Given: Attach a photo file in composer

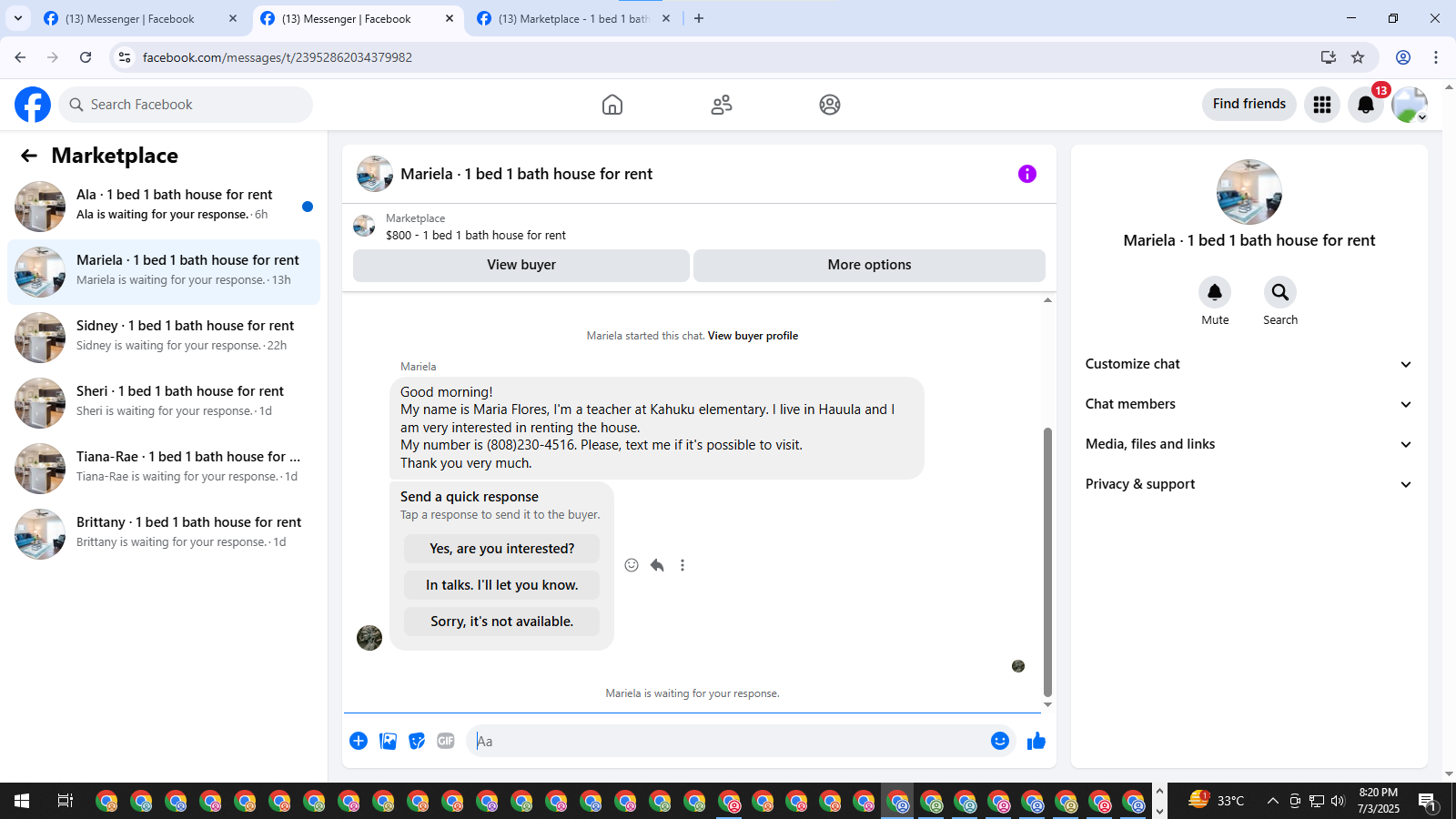Looking at the screenshot, I should click(388, 741).
